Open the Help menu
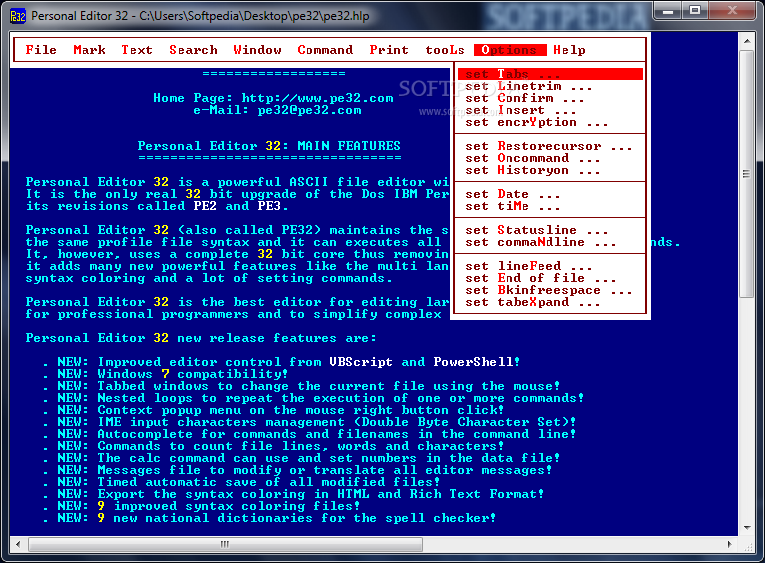This screenshot has width=765, height=563. pyautogui.click(x=569, y=50)
